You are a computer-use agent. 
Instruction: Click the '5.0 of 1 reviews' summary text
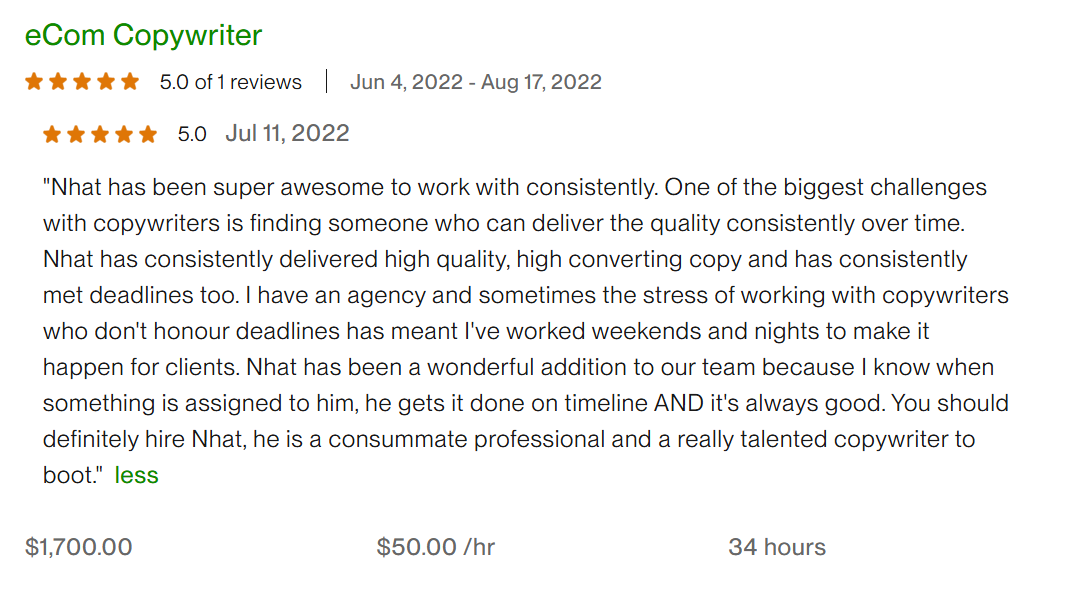tap(230, 82)
